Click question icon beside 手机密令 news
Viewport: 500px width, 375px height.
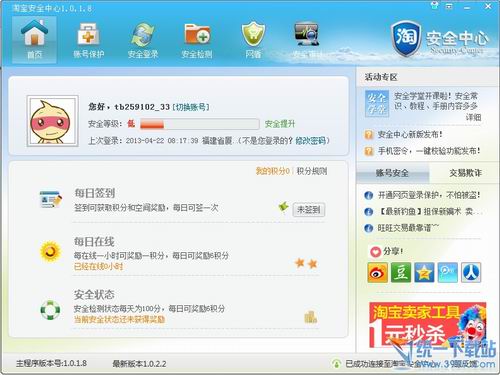coord(368,151)
